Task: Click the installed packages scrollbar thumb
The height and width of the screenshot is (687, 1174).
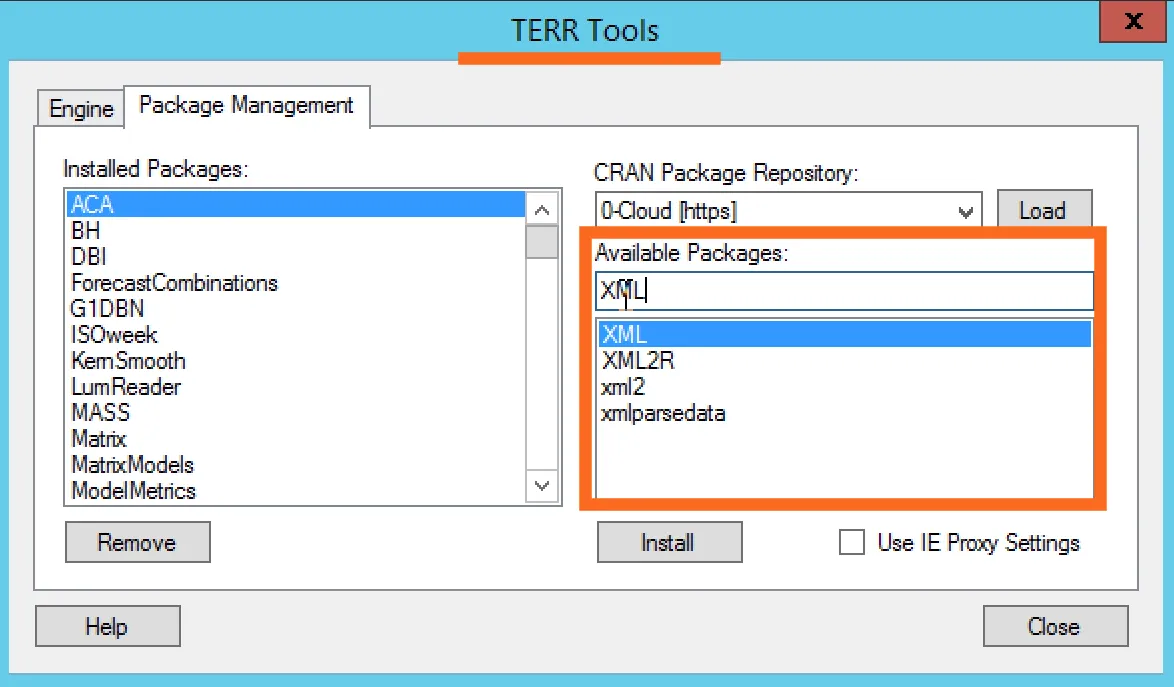Action: (x=542, y=242)
